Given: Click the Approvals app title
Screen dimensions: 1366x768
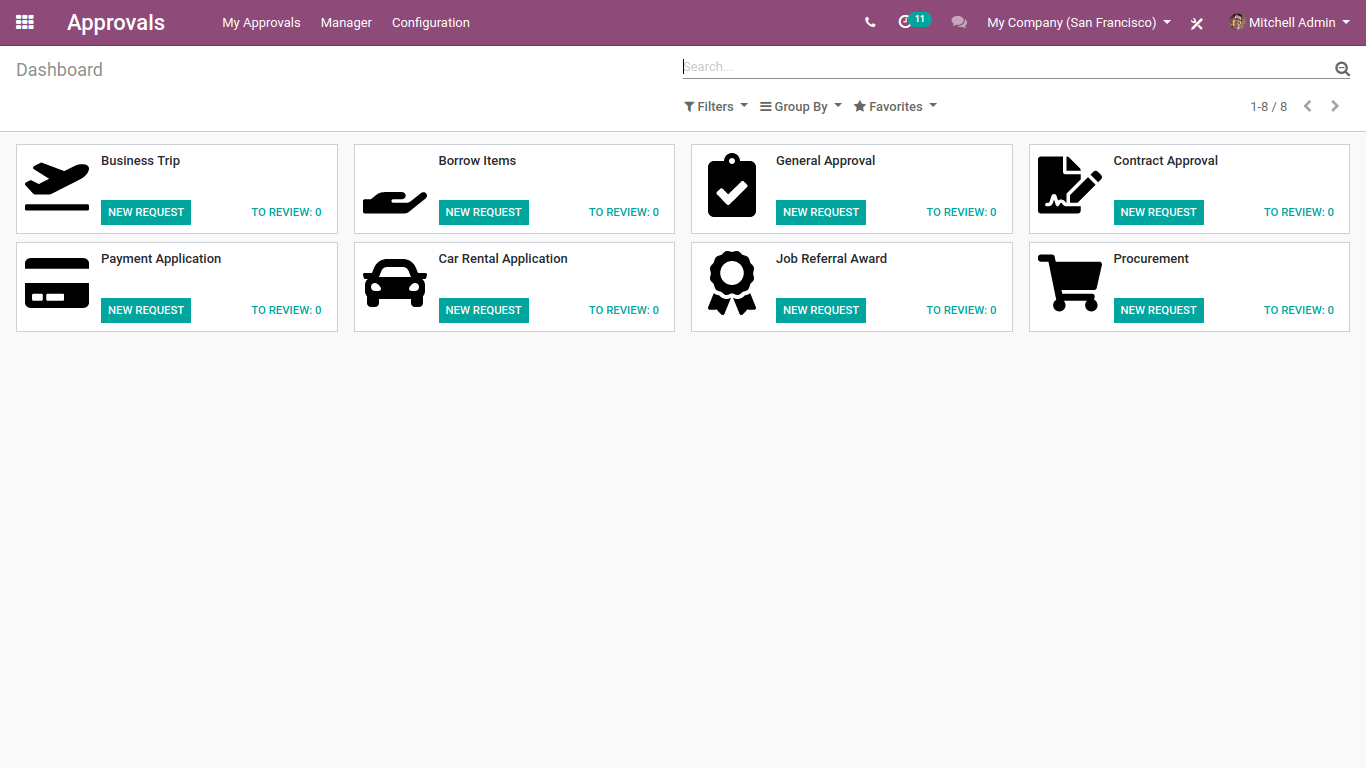Looking at the screenshot, I should point(116,22).
